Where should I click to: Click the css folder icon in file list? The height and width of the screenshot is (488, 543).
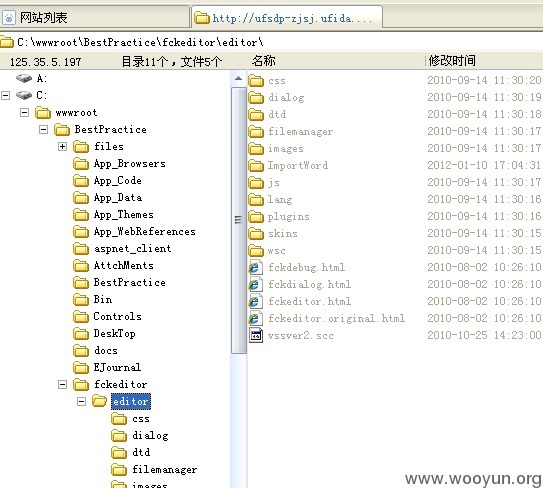click(256, 81)
